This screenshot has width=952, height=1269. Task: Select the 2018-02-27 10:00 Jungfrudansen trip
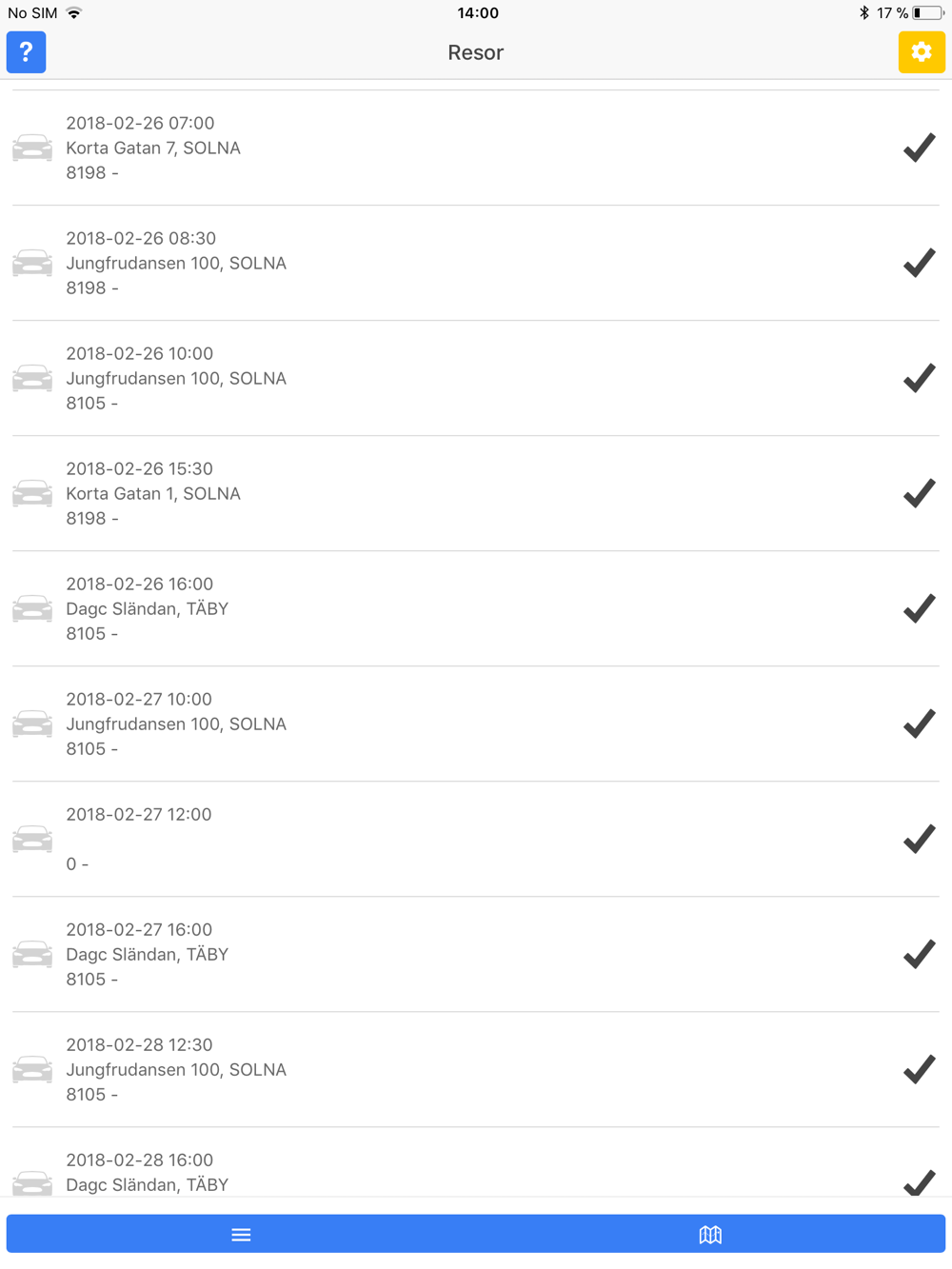tap(381, 724)
